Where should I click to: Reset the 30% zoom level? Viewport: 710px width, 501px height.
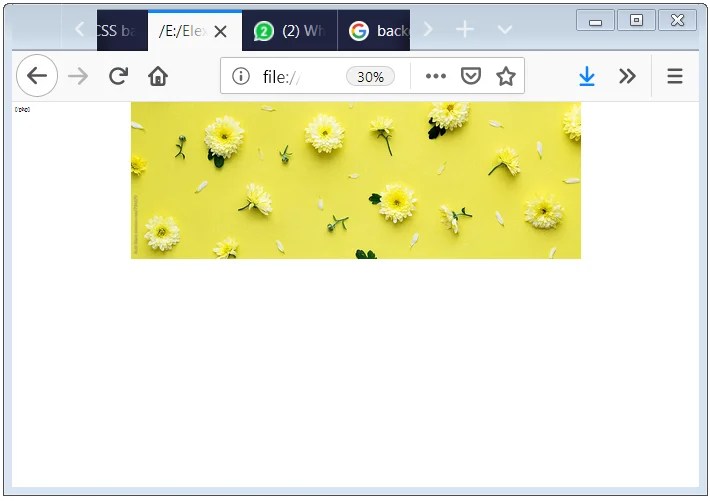coord(370,77)
